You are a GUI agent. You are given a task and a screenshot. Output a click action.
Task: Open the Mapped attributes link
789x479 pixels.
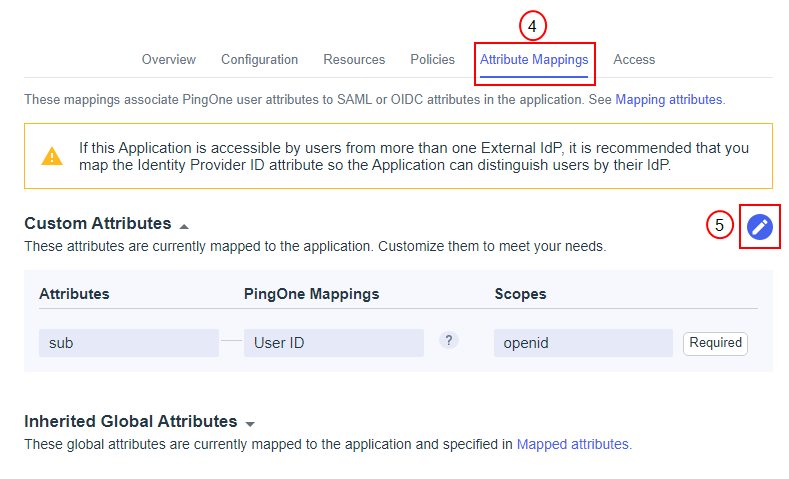[x=573, y=444]
